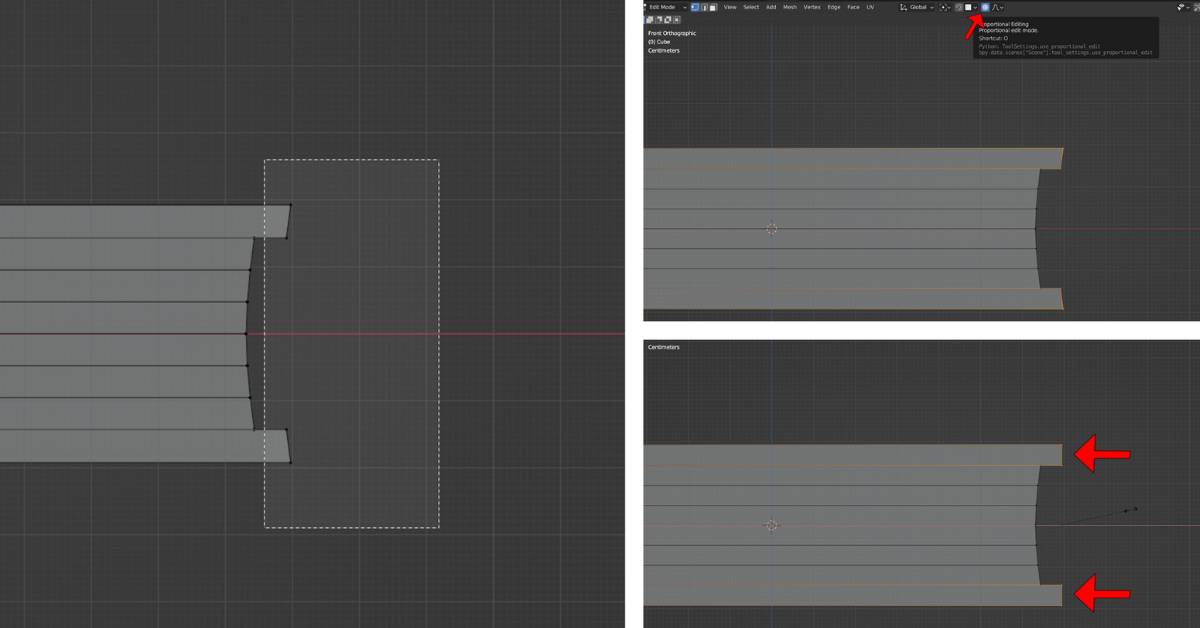Open the Edit Mode dropdown

click(x=663, y=6)
